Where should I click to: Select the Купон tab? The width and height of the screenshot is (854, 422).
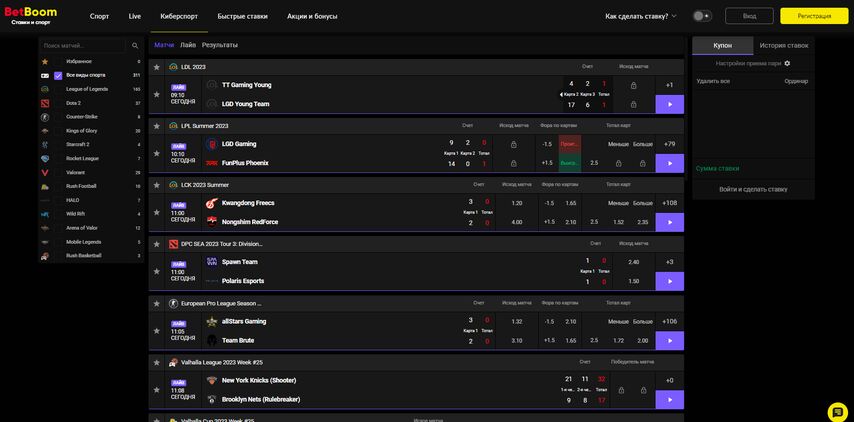coord(723,46)
